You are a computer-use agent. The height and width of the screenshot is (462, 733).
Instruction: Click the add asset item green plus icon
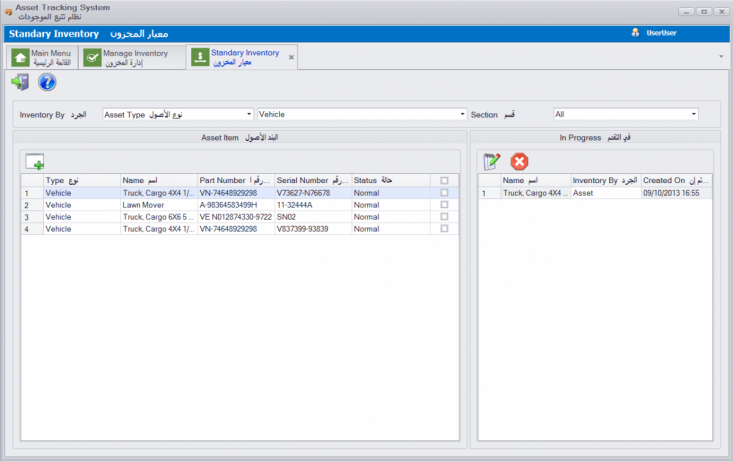tap(35, 162)
